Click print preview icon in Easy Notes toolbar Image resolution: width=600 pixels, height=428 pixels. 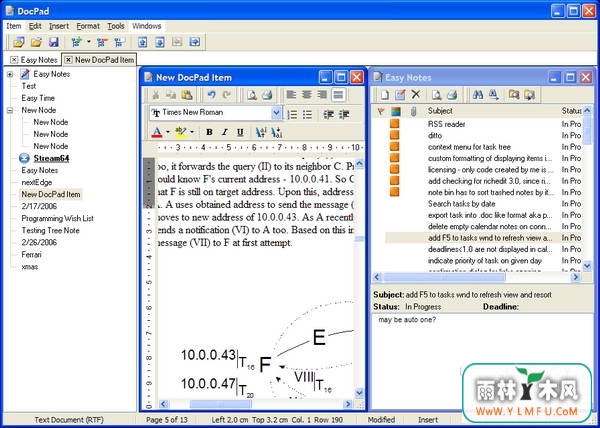pyautogui.click(x=437, y=94)
